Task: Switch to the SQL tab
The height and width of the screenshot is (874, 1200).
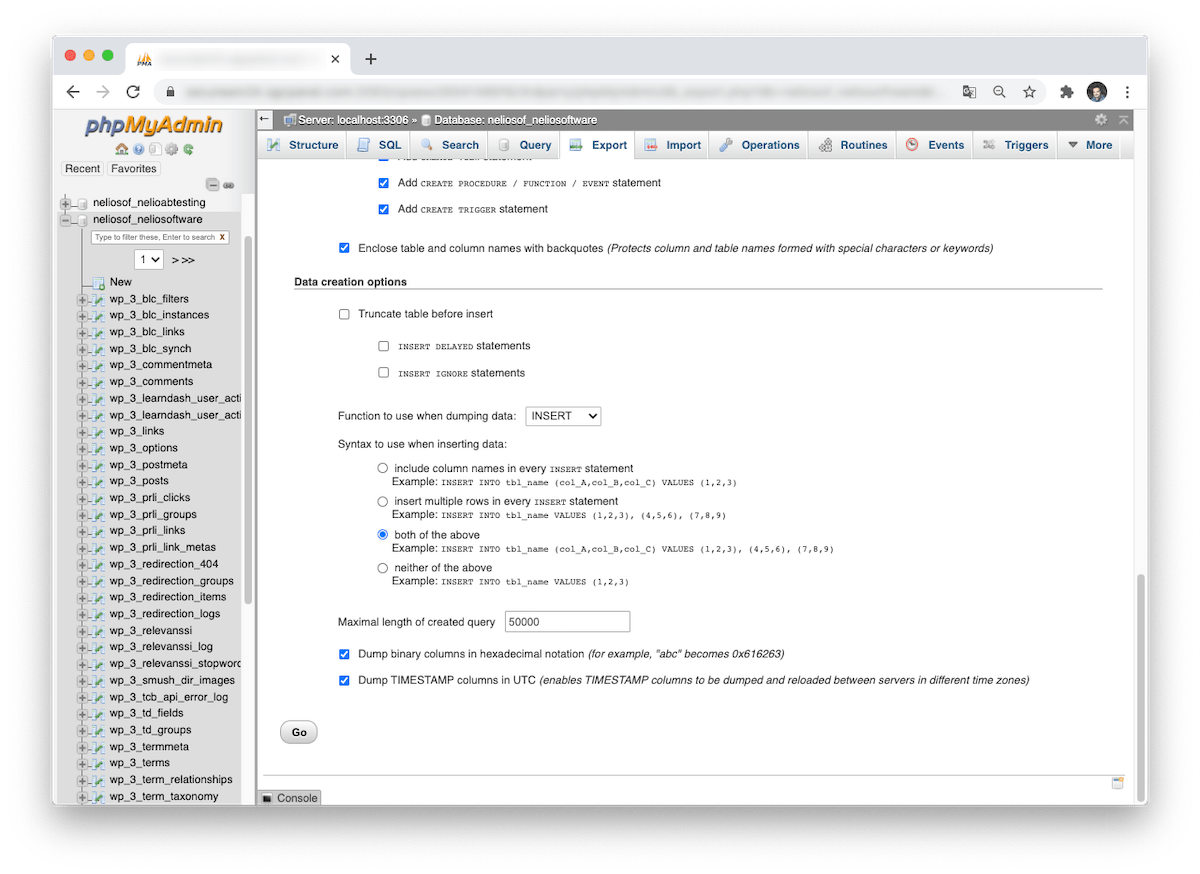Action: tap(379, 145)
